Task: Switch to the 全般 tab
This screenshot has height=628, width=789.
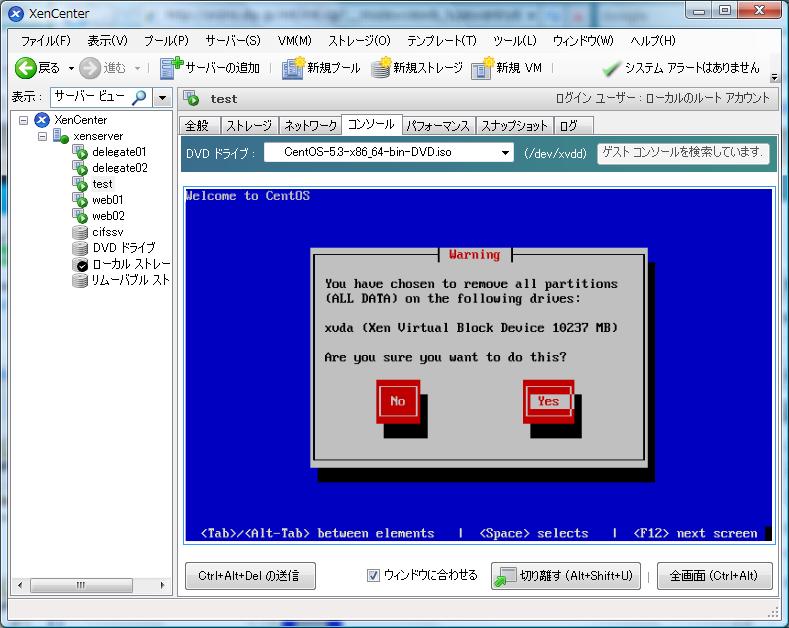Action: (200, 126)
